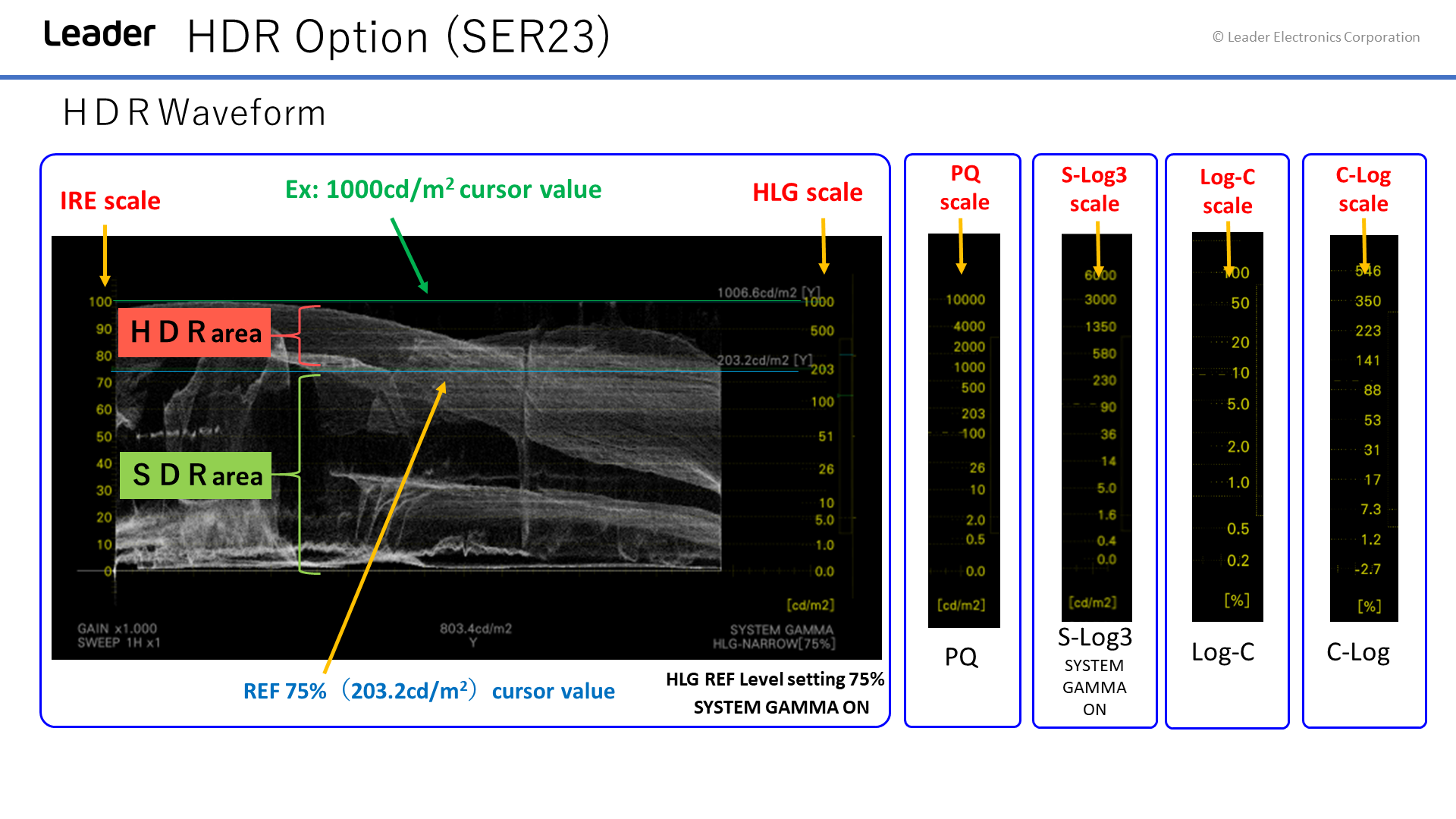
Task: Select the upper green 1000cd/m2 cursor line
Action: tap(457, 301)
